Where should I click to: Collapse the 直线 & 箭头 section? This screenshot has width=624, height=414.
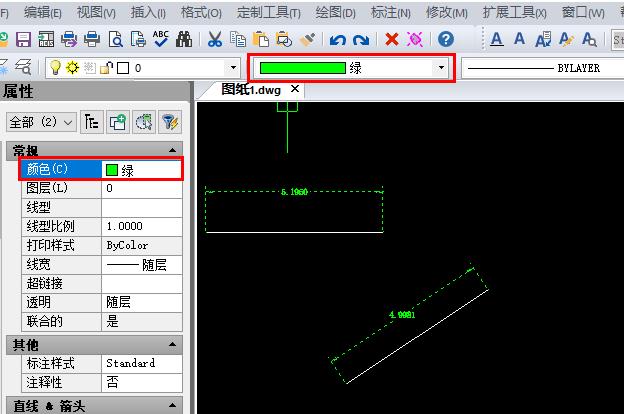172,406
